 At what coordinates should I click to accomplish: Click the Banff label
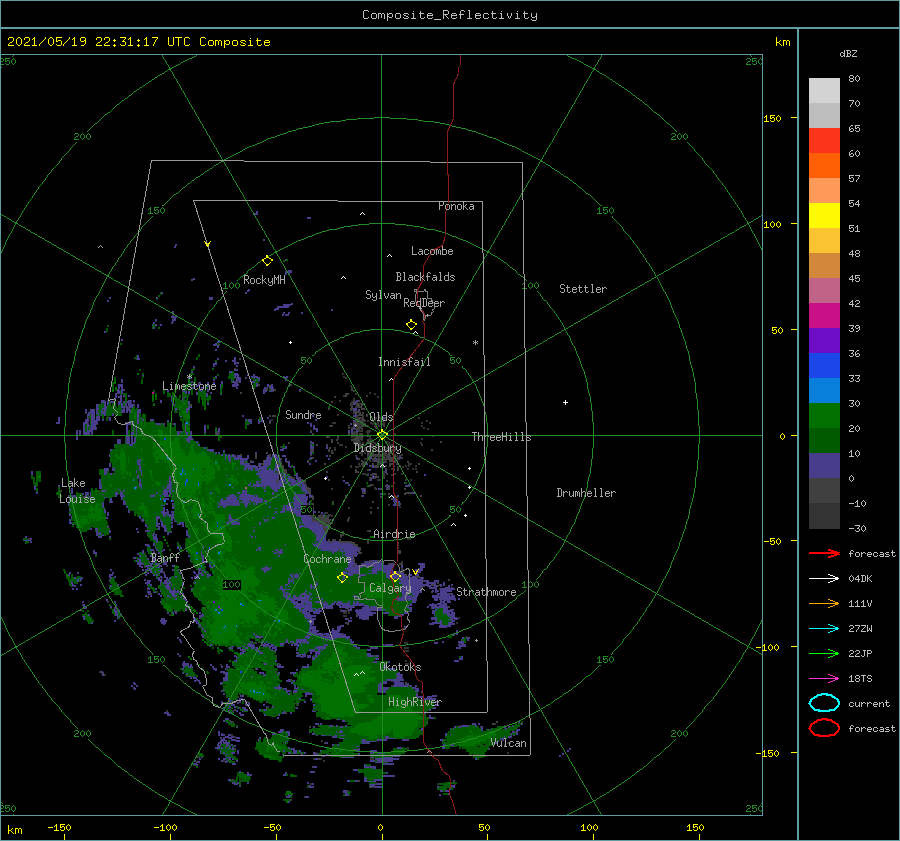click(165, 557)
